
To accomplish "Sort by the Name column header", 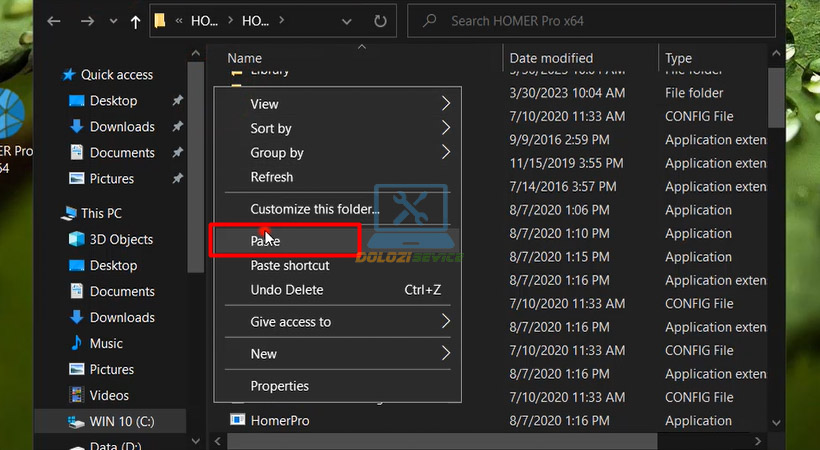I will [x=245, y=58].
